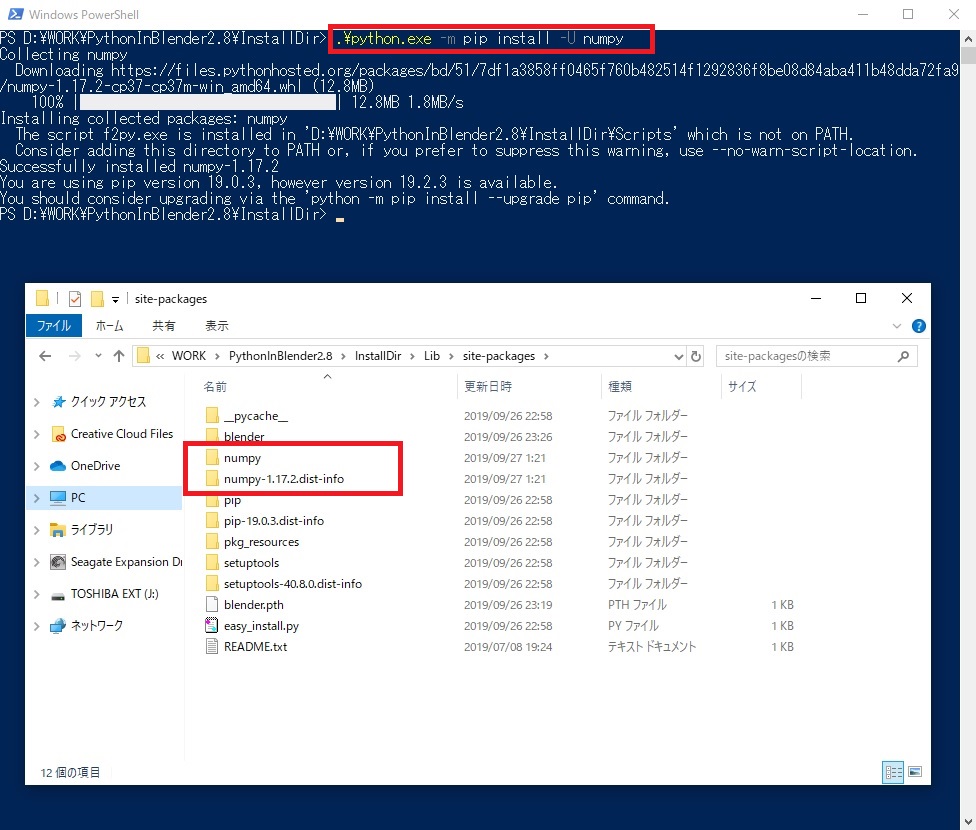Image resolution: width=976 pixels, height=830 pixels.
Task: Click InstallDir in the address breadcrumb
Action: coord(378,356)
